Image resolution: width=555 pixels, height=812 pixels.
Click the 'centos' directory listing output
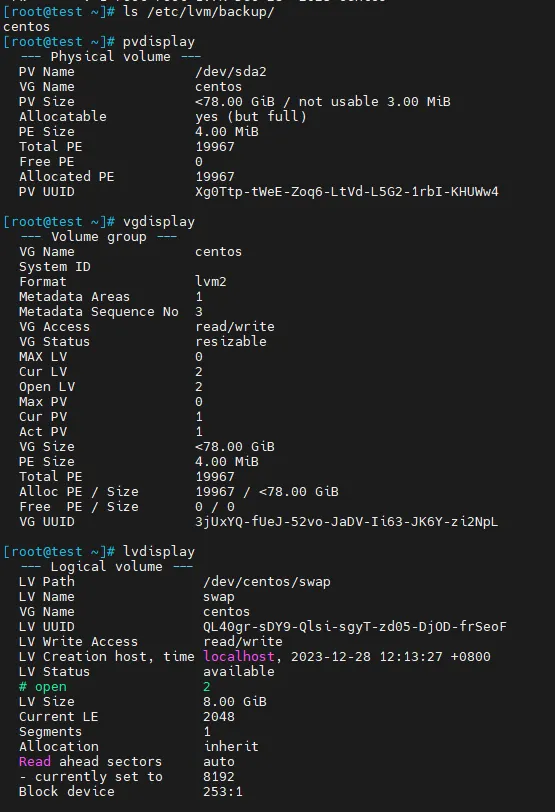click(x=26, y=27)
